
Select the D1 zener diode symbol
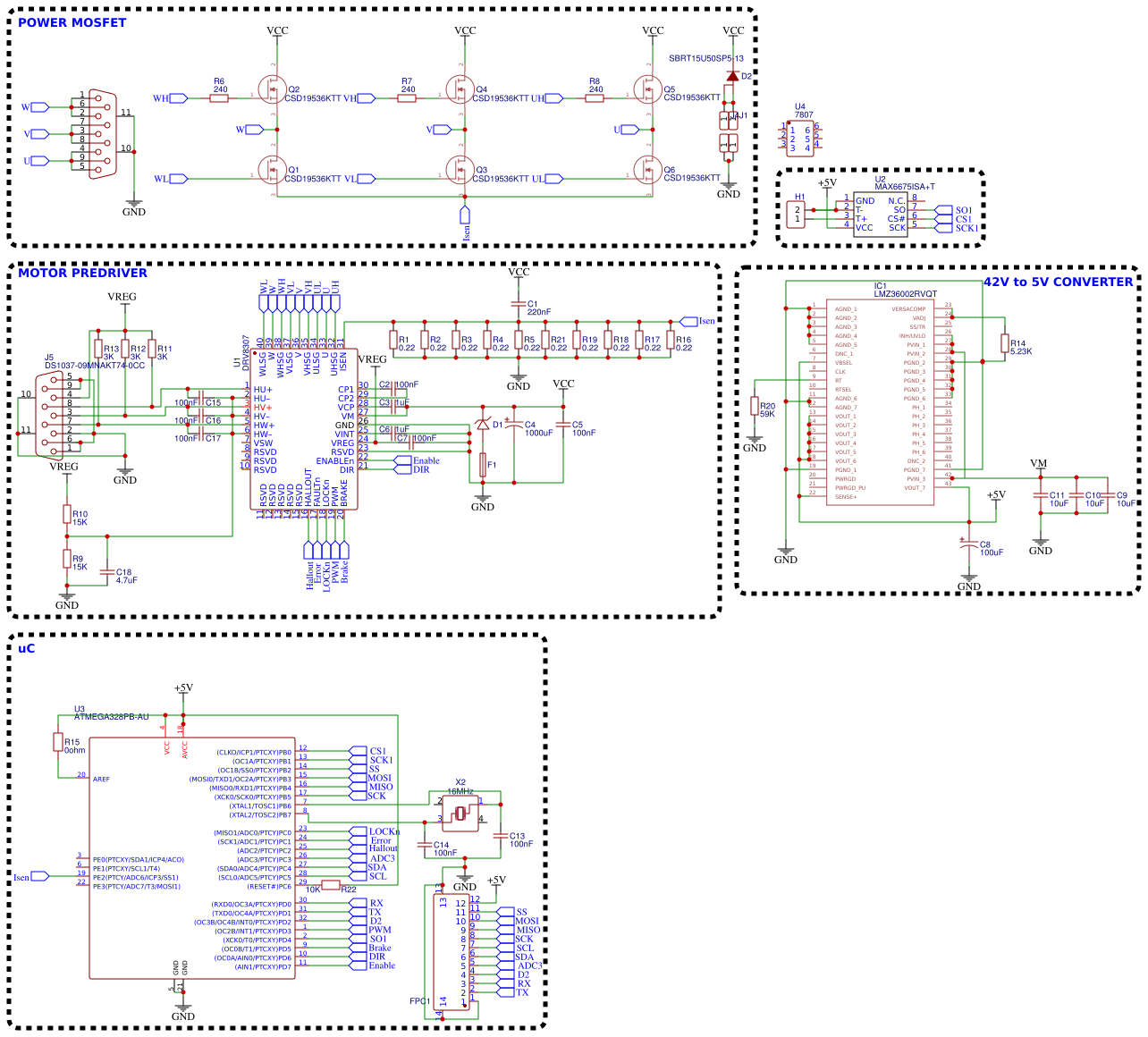[x=483, y=425]
